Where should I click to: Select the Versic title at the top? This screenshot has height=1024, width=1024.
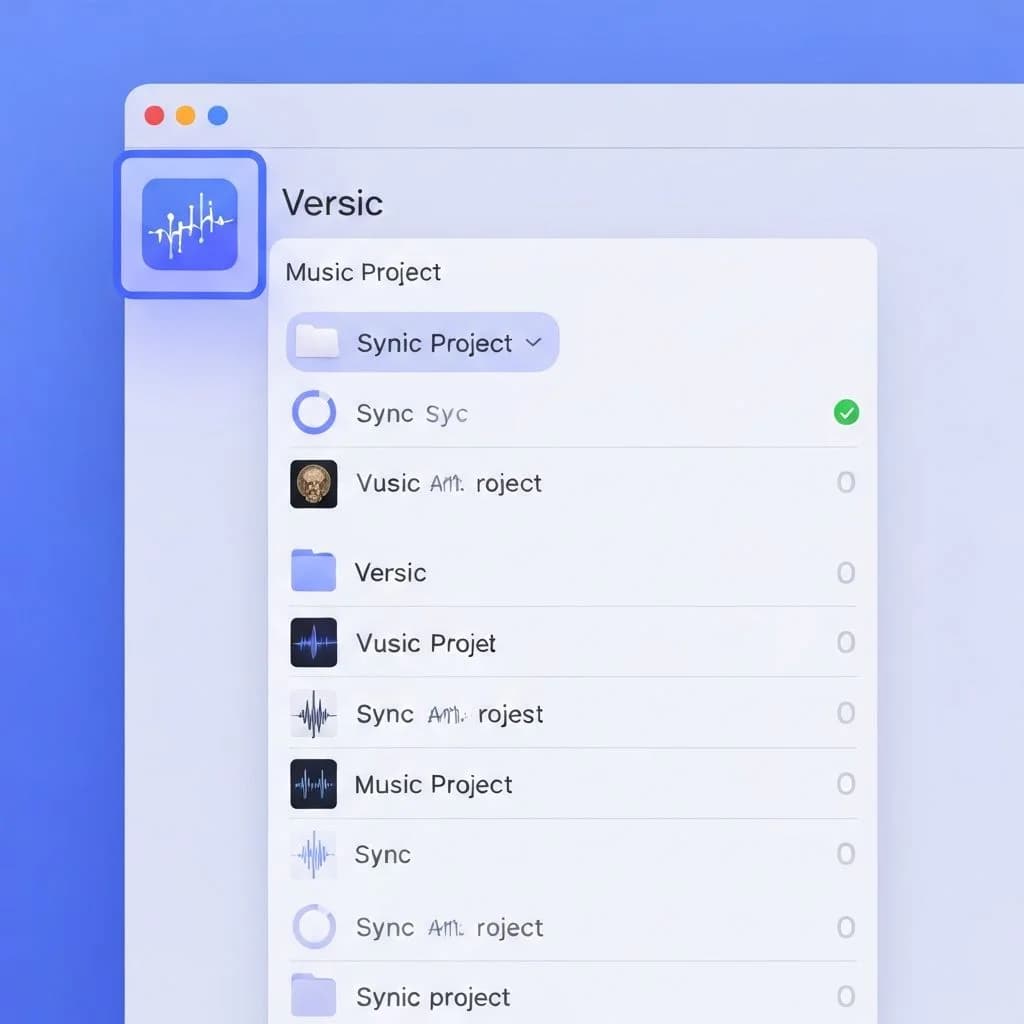point(333,203)
